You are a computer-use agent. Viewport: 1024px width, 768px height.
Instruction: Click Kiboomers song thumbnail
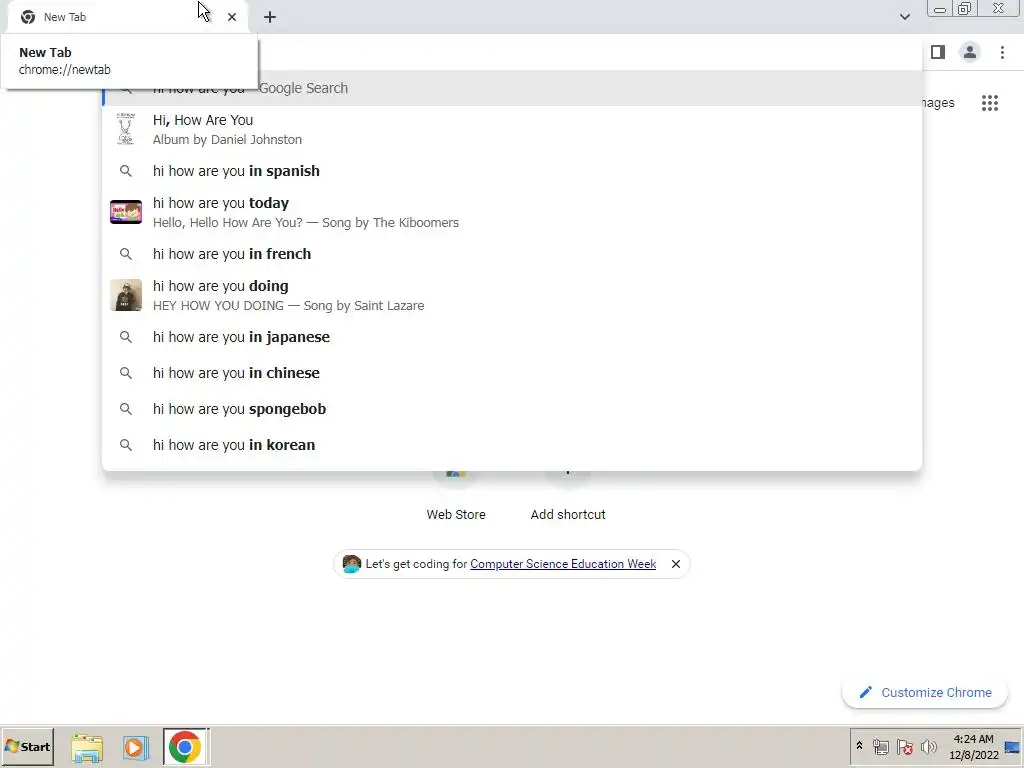[125, 212]
